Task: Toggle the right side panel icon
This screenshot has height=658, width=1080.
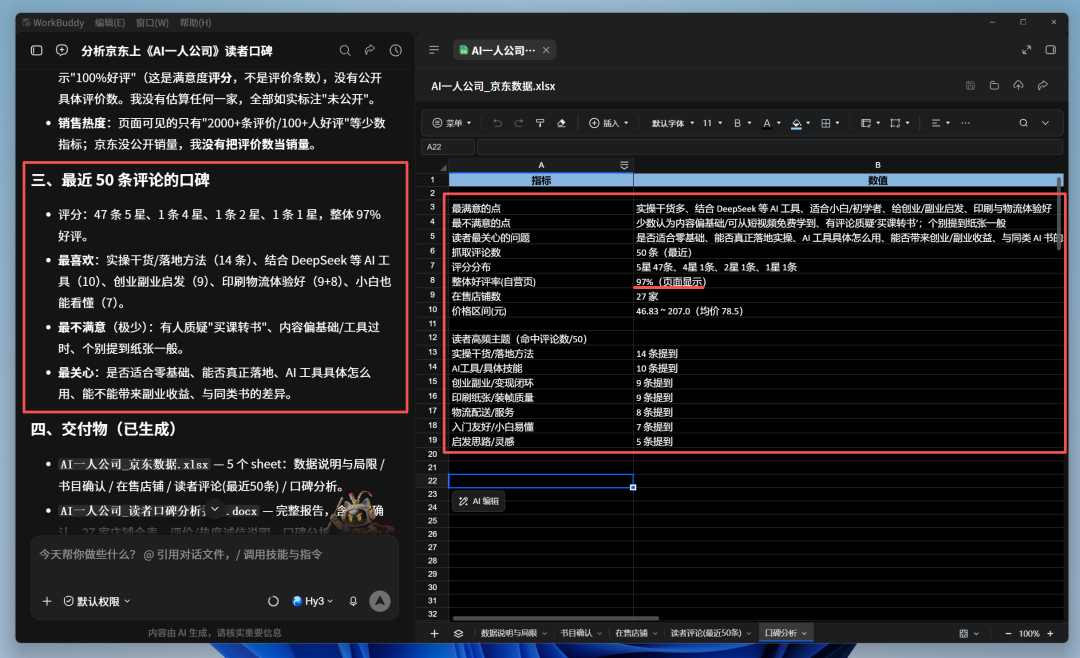Action: tap(1051, 50)
